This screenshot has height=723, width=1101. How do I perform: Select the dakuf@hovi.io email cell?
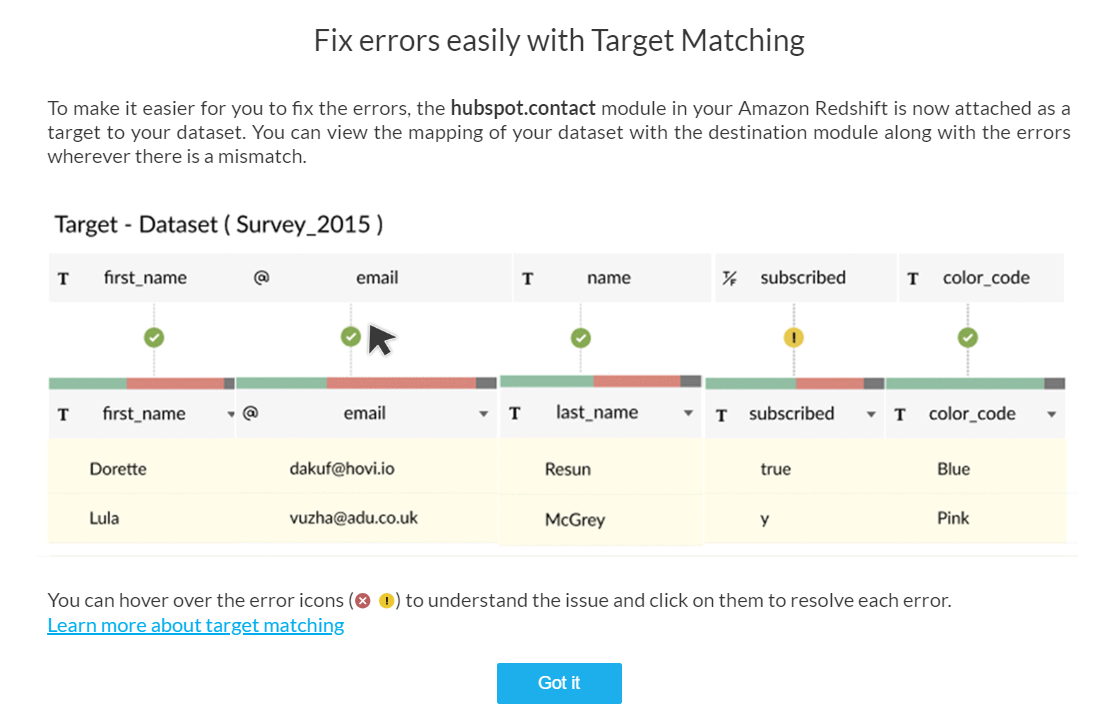point(342,468)
